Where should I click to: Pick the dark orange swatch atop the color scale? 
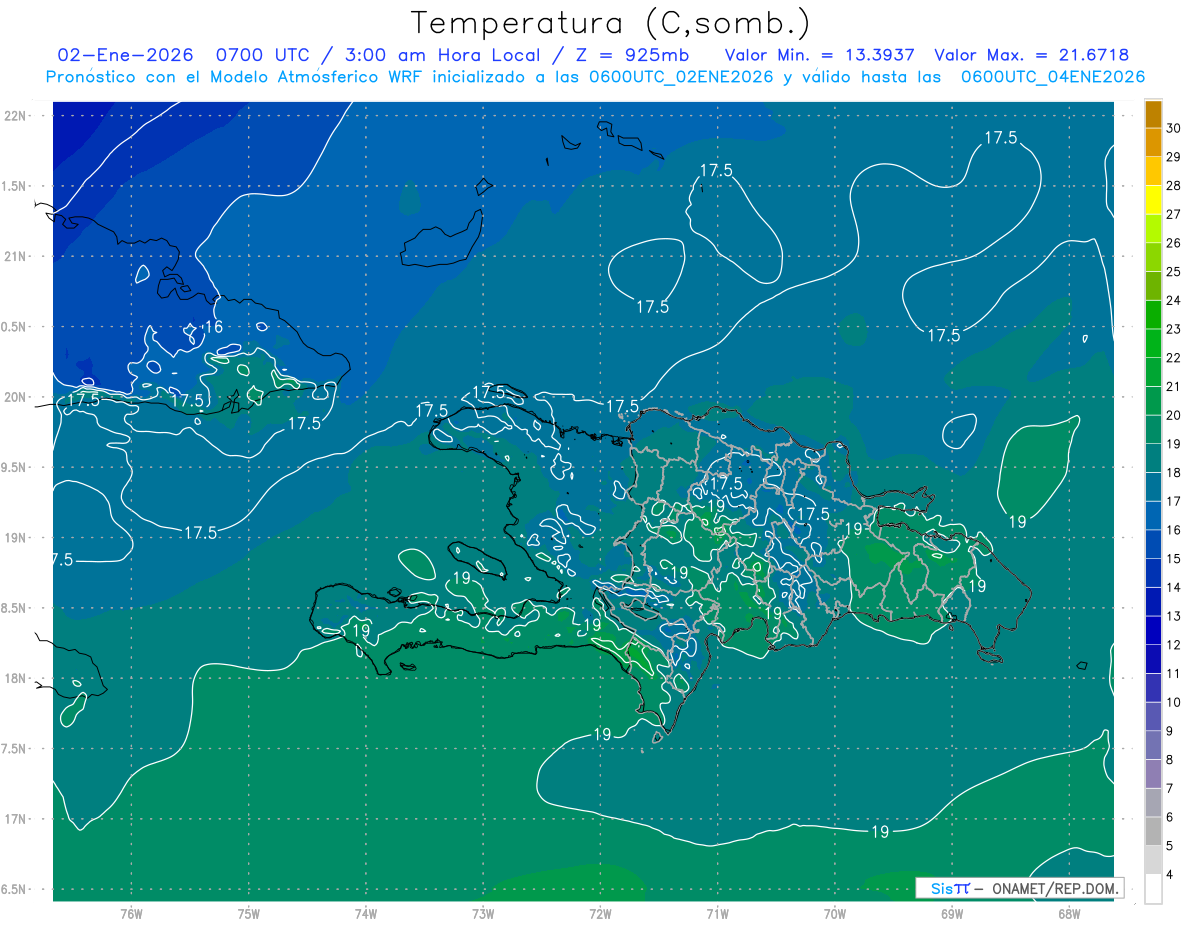[x=1153, y=113]
